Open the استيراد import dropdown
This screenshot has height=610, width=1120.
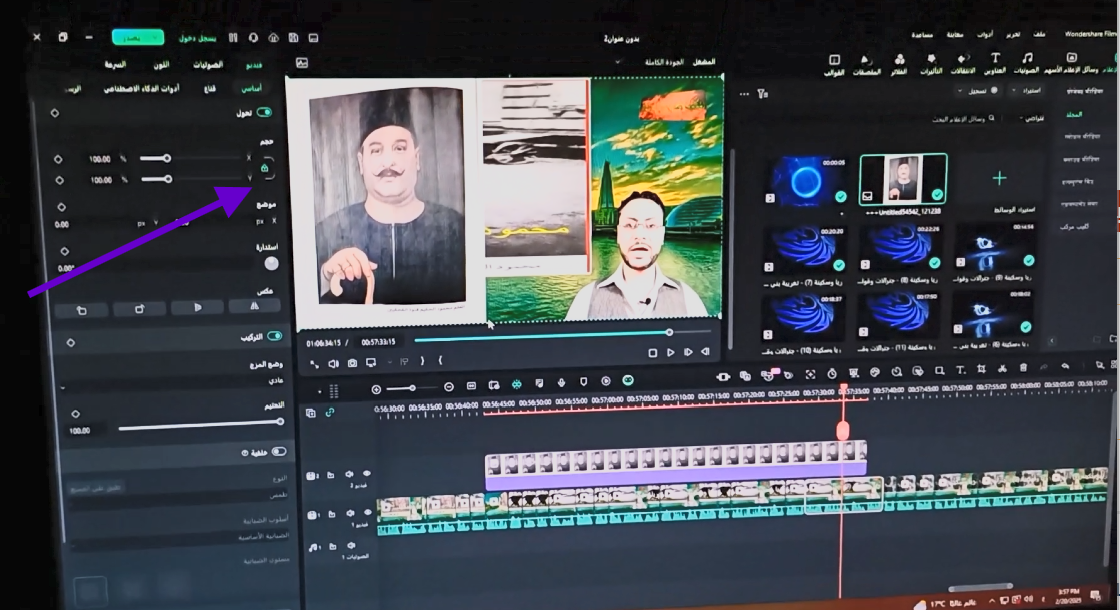tap(1027, 91)
